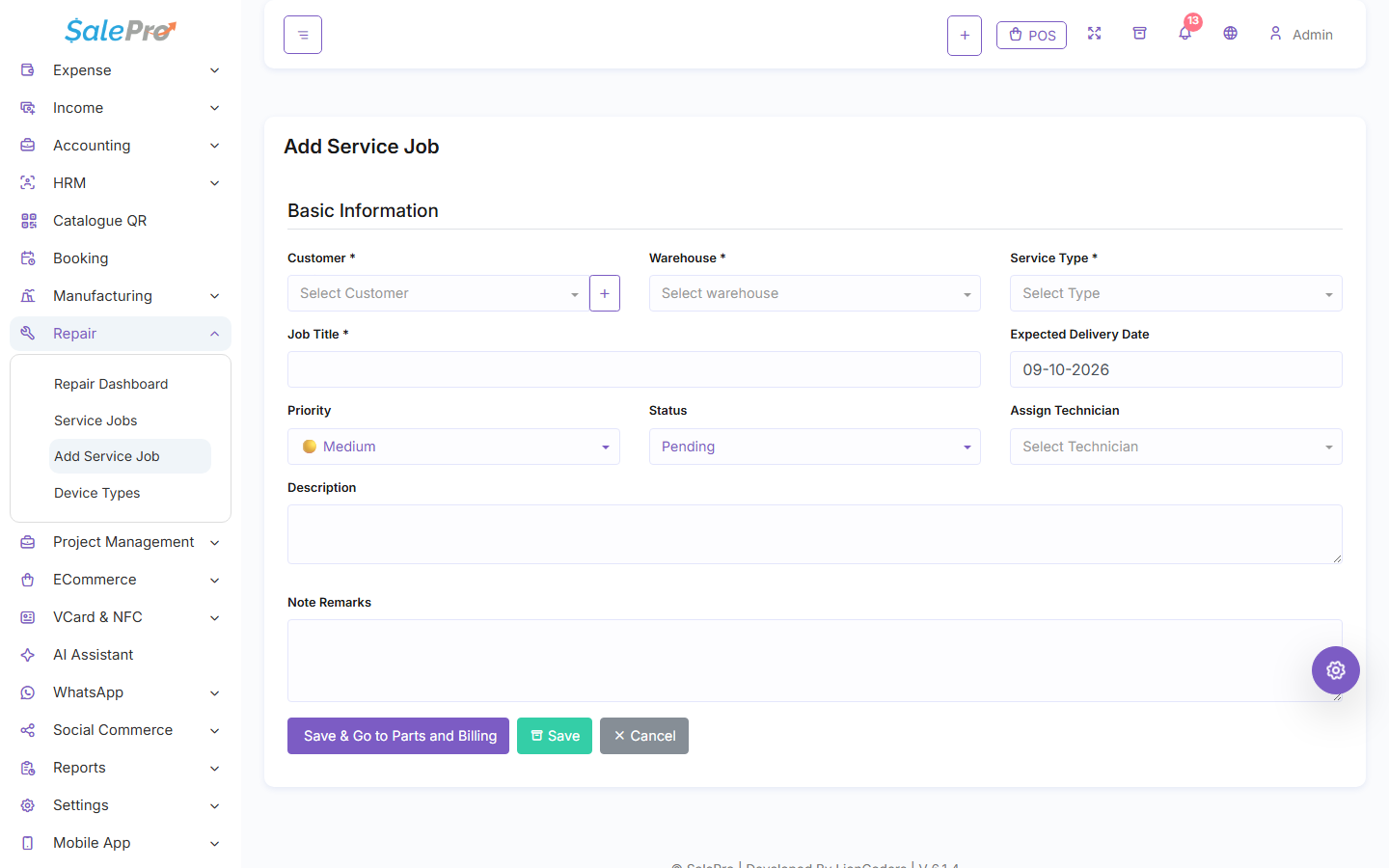
Task: Click the Cancel button
Action: [x=644, y=736]
